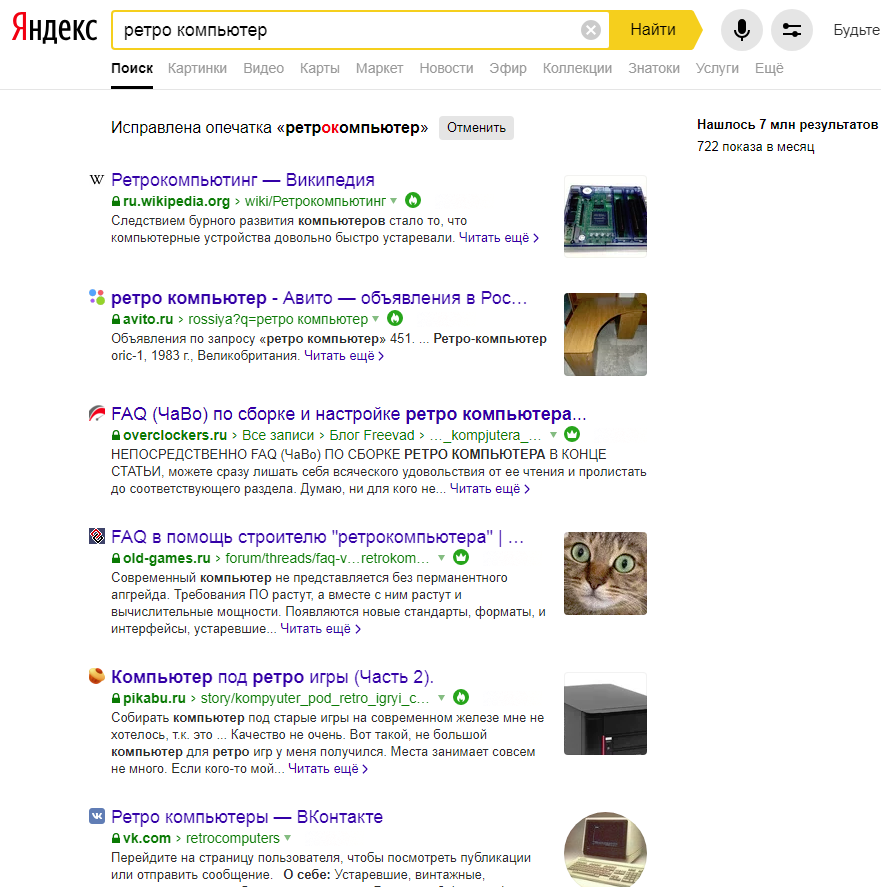Expand Читать ещё on pikabu snippet
881x887 pixels.
pyautogui.click(x=328, y=769)
